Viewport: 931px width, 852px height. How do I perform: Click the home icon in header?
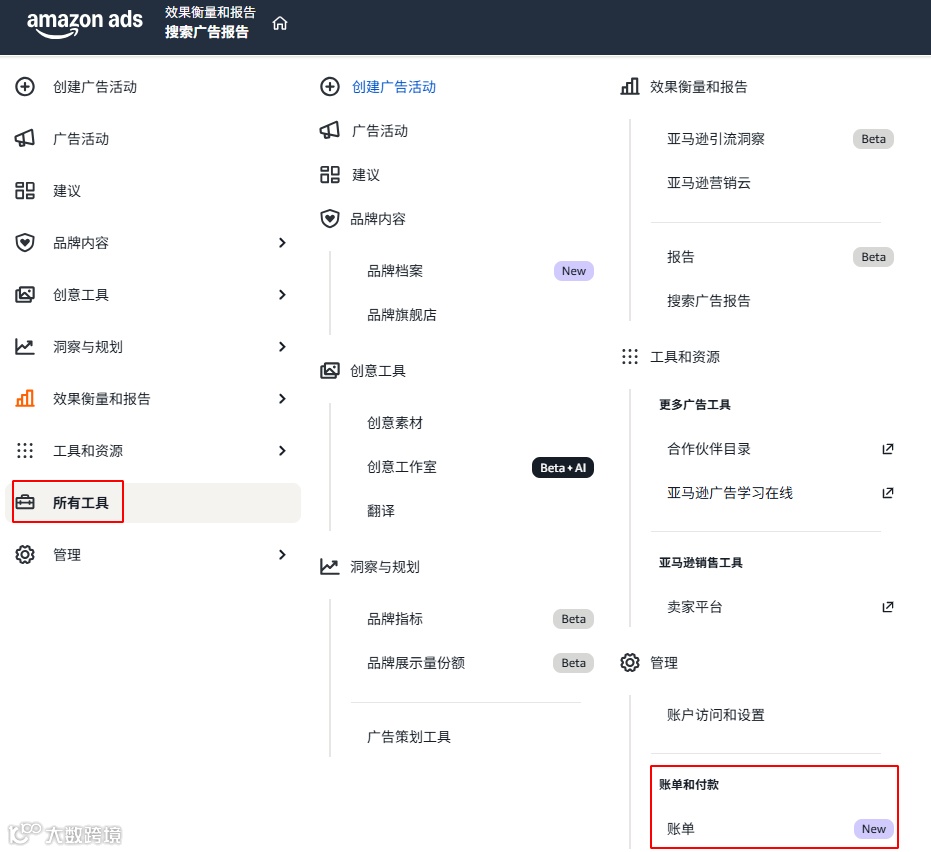[x=280, y=23]
